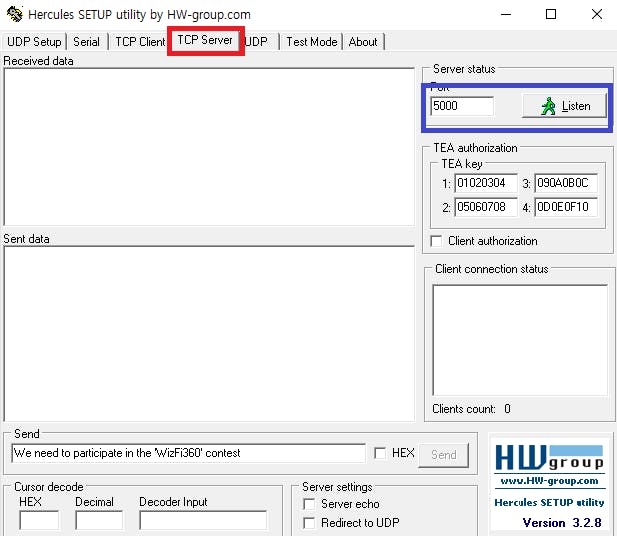Minimize the Hercules window
The image size is (617, 536).
(x=506, y=15)
